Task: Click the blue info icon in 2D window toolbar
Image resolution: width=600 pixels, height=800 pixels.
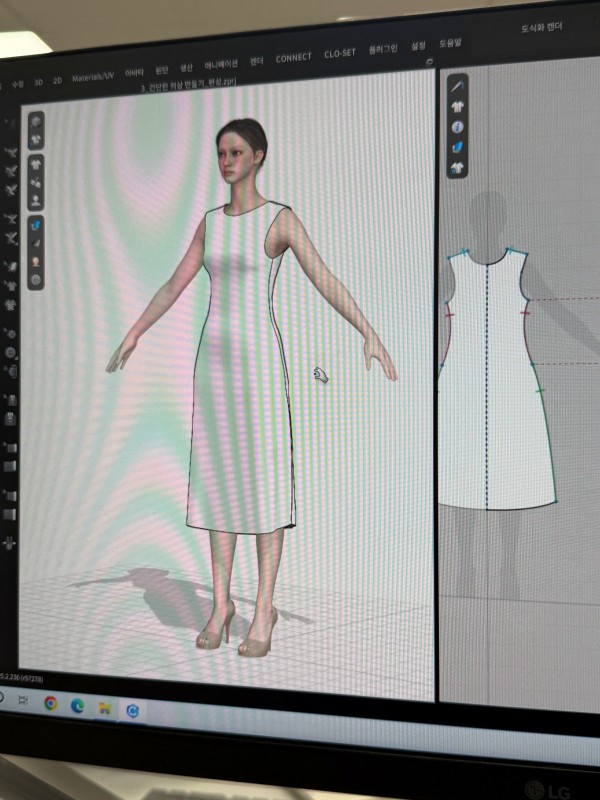Action: [x=457, y=127]
